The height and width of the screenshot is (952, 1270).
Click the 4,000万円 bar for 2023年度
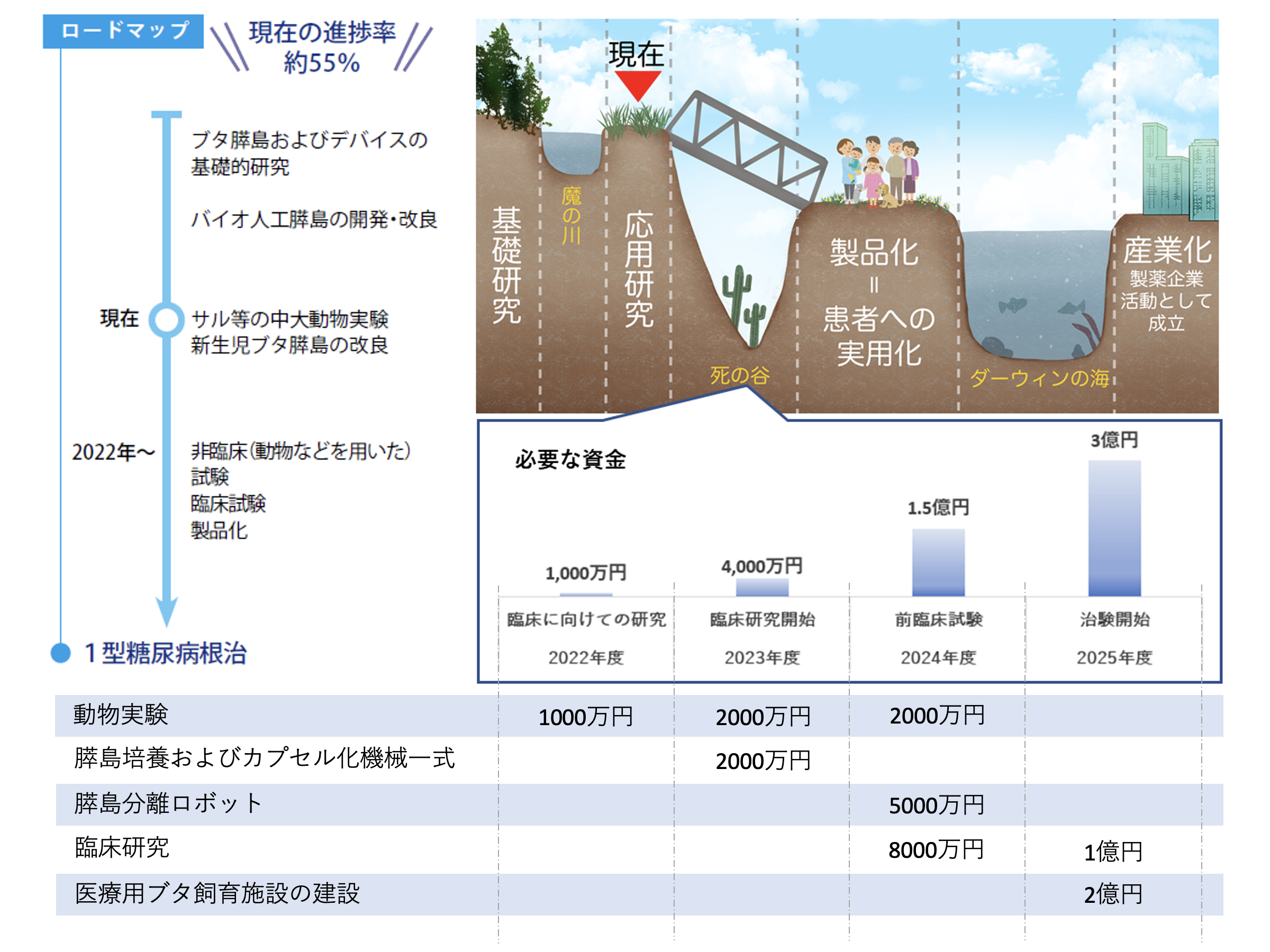[762, 587]
